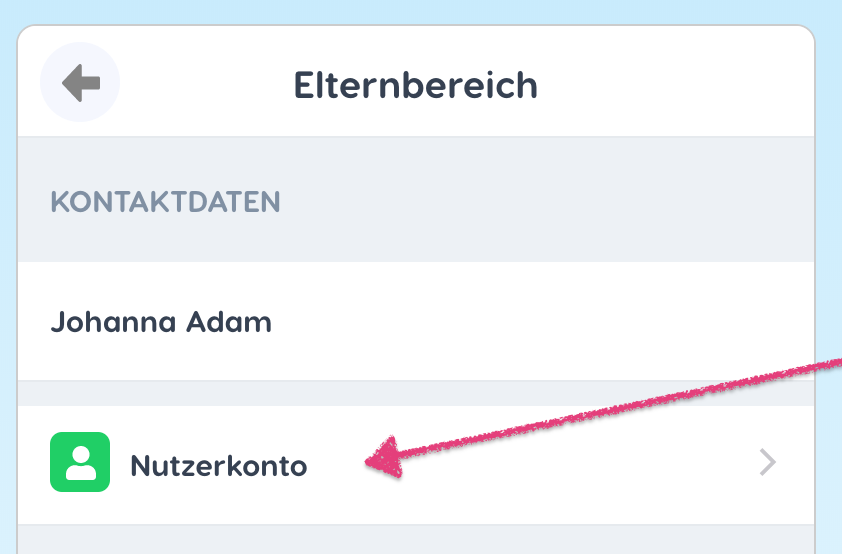The width and height of the screenshot is (842, 554).
Task: Select the Johanna Adam contact row
Action: pos(416,321)
